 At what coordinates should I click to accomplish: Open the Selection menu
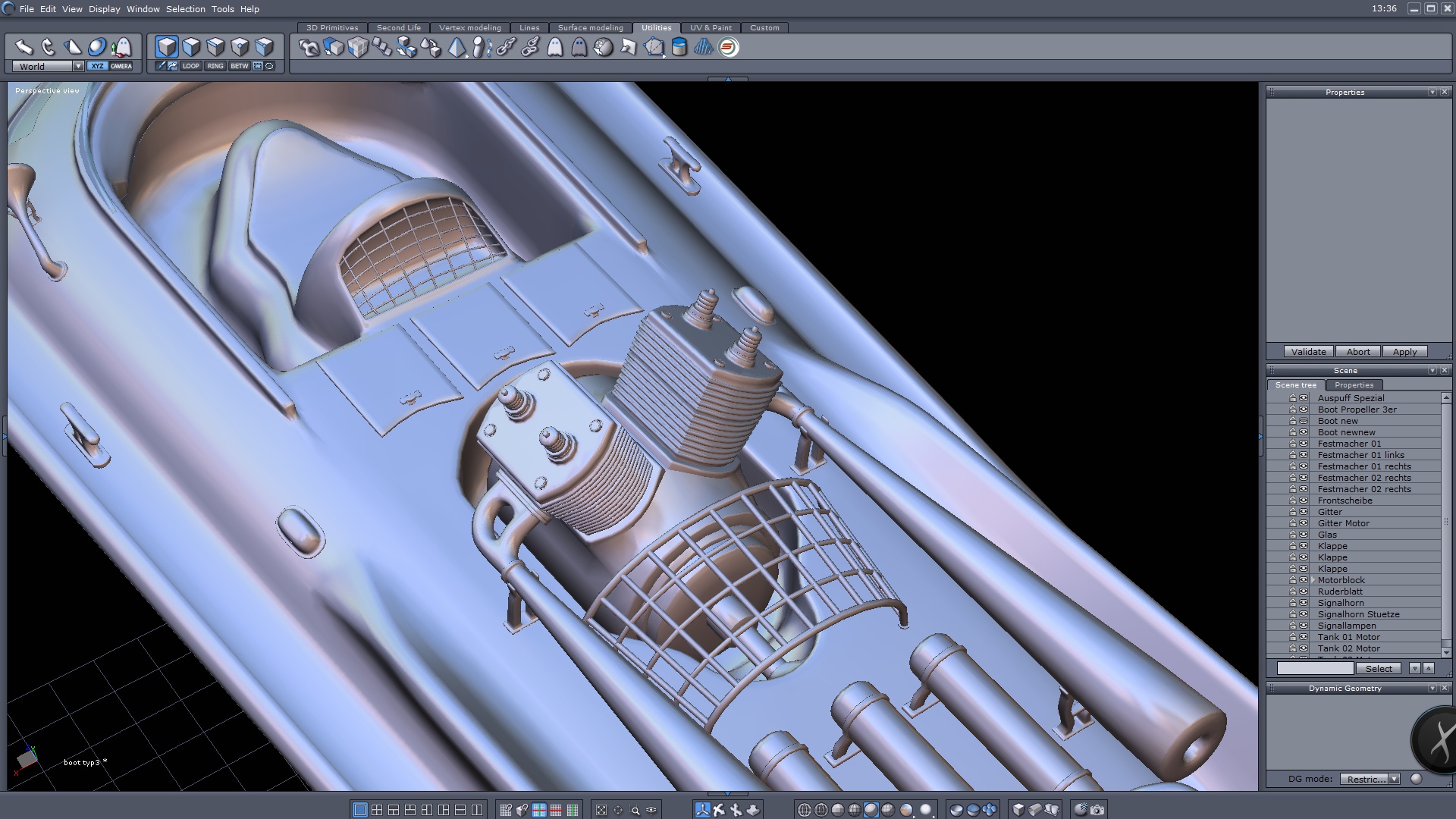pyautogui.click(x=185, y=9)
